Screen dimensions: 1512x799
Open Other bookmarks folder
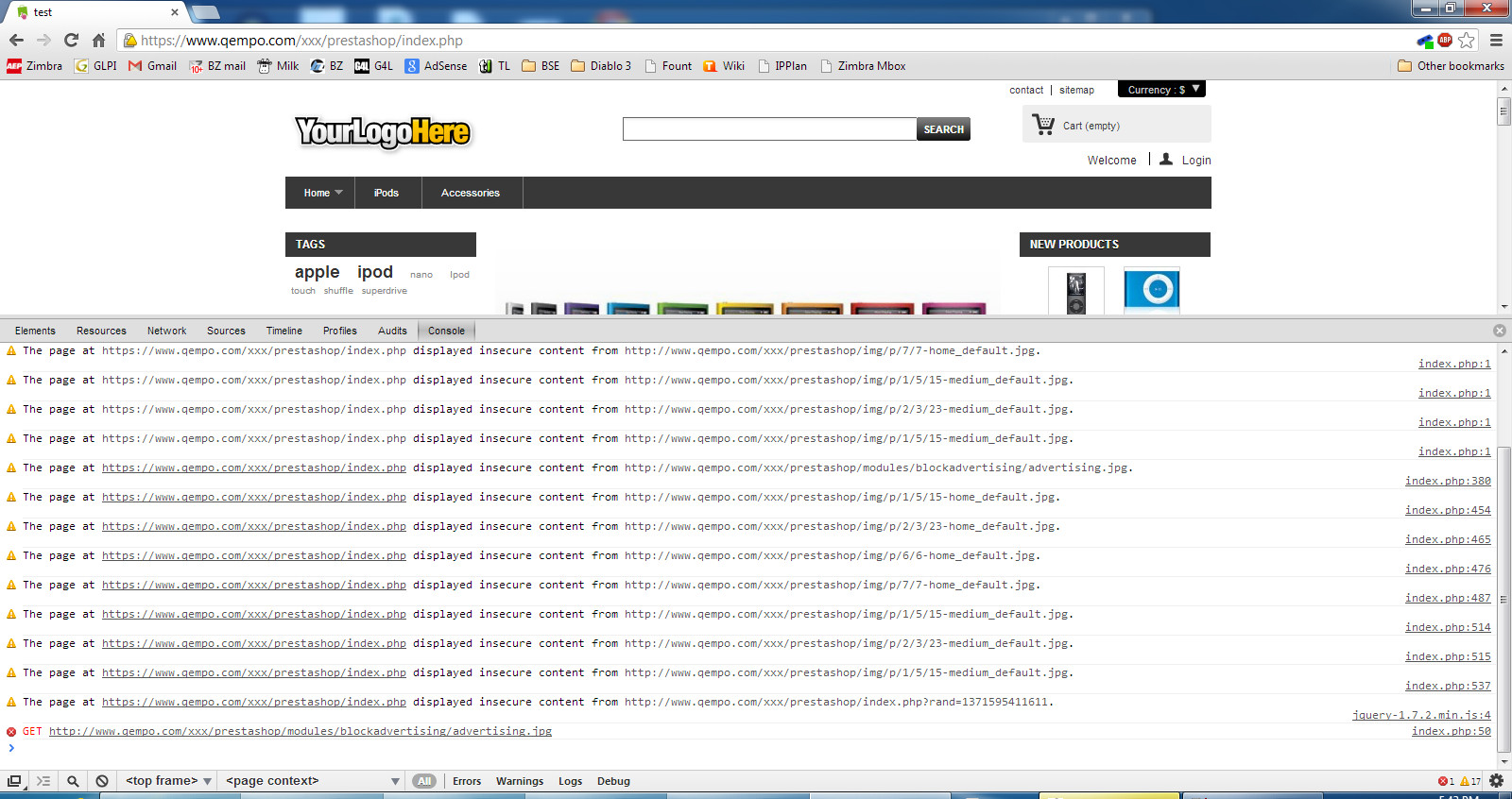click(1451, 66)
